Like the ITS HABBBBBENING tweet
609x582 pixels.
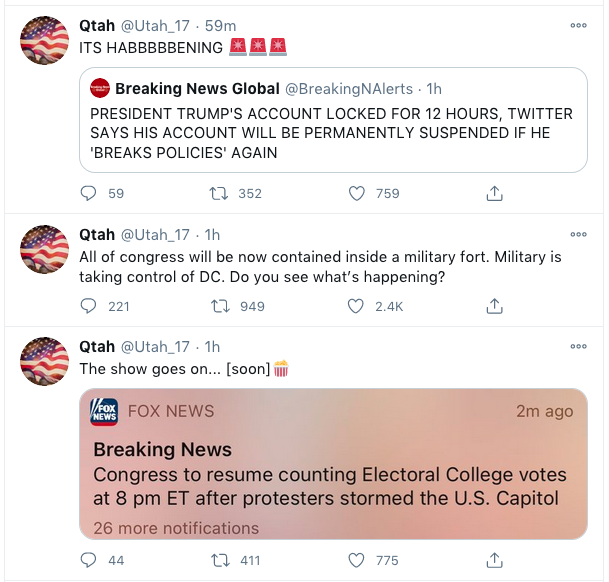(357, 193)
